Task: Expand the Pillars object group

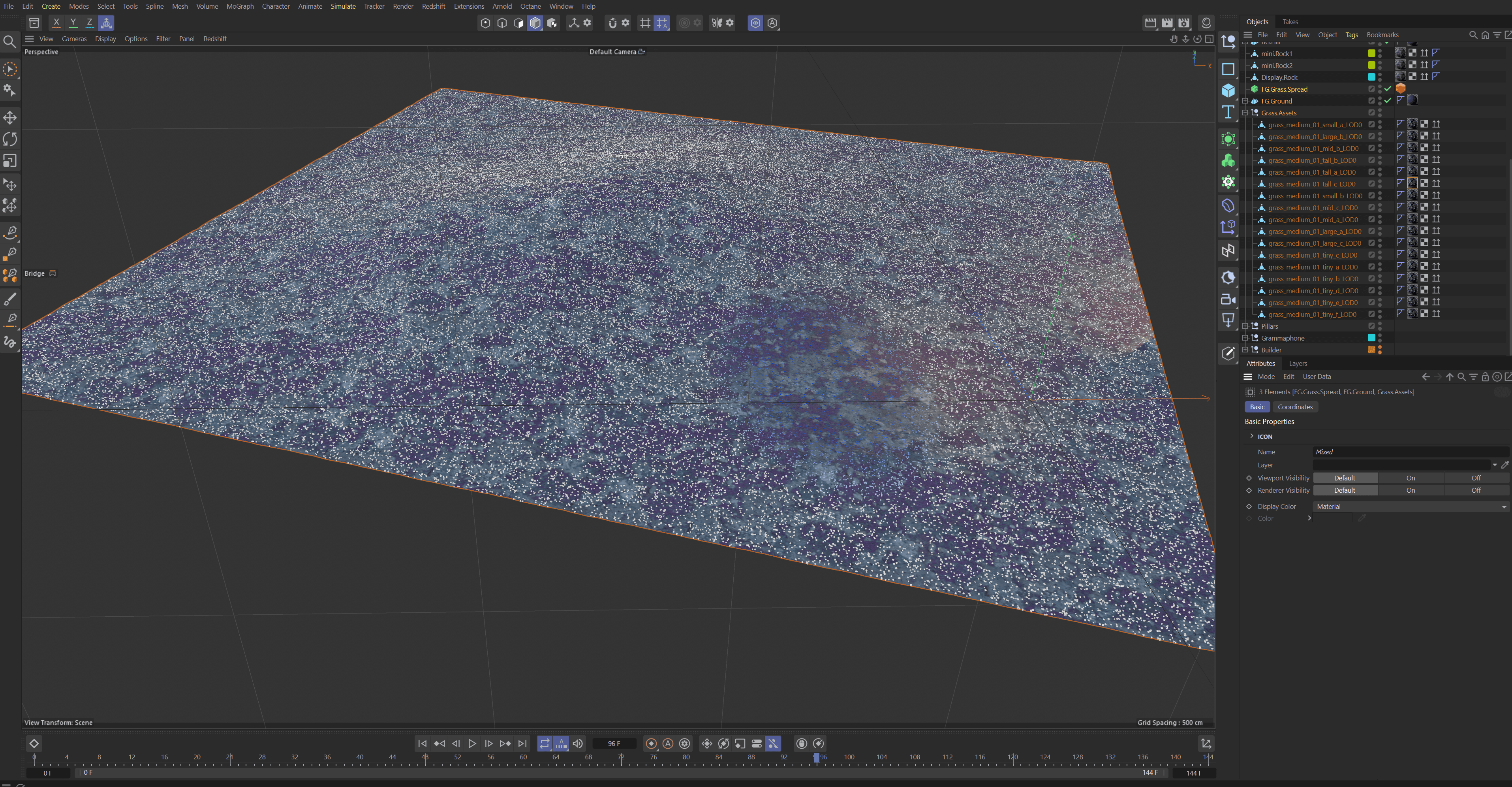Action: 1245,326
